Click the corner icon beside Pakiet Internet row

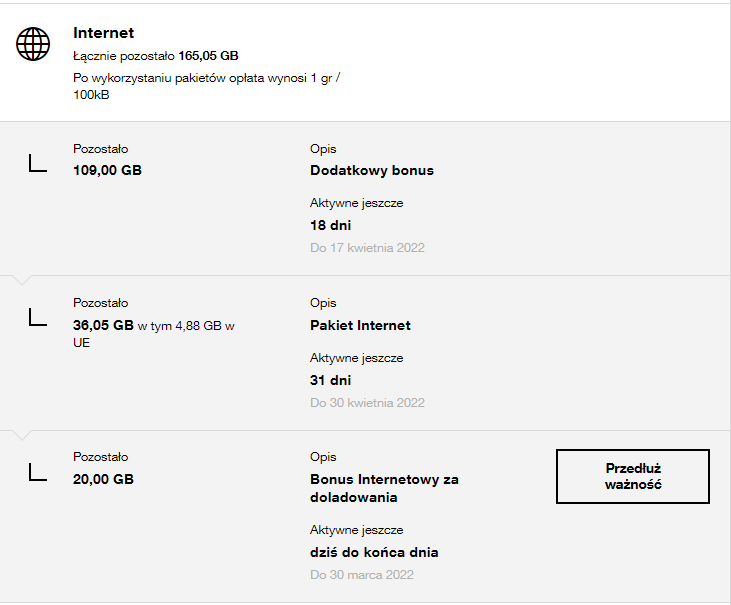[38, 317]
